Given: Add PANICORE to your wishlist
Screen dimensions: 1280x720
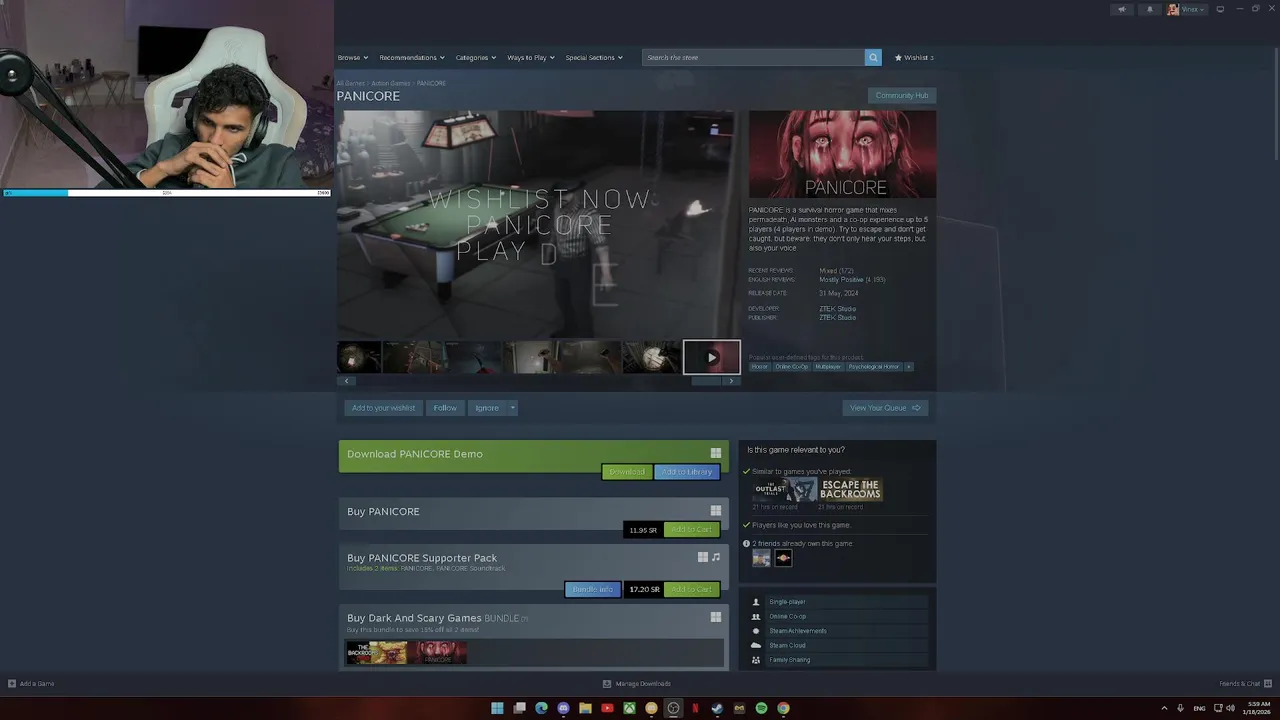Looking at the screenshot, I should pyautogui.click(x=383, y=408).
